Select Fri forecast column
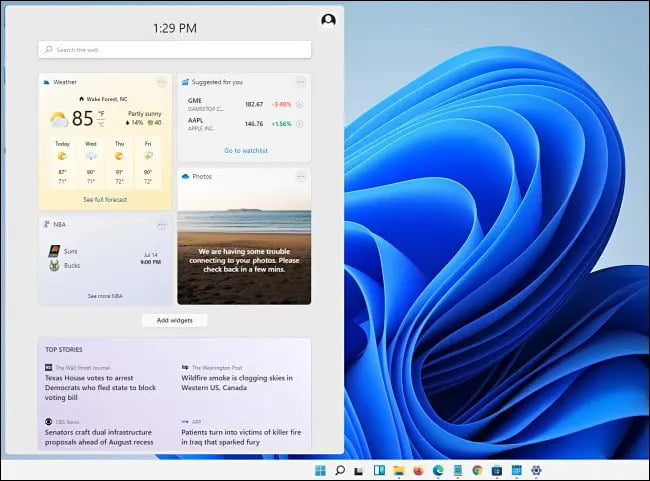 tap(148, 163)
